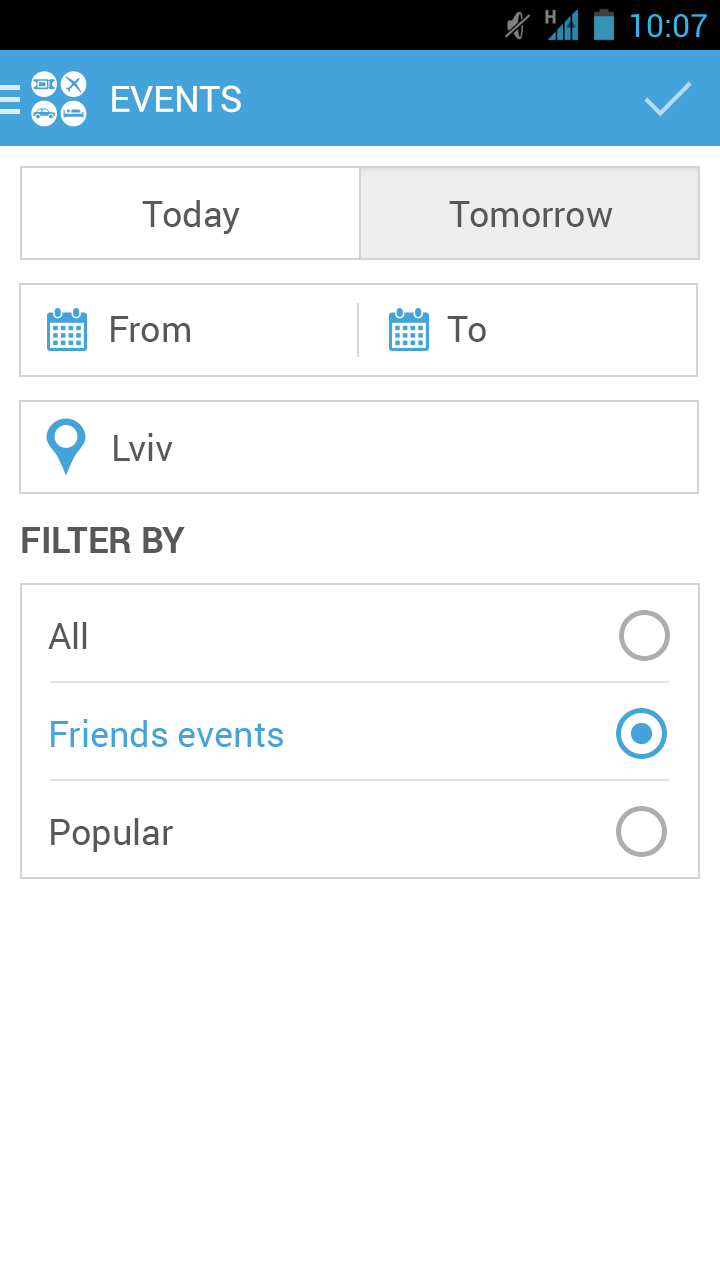
Task: Tap the From calendar icon
Action: (x=67, y=330)
